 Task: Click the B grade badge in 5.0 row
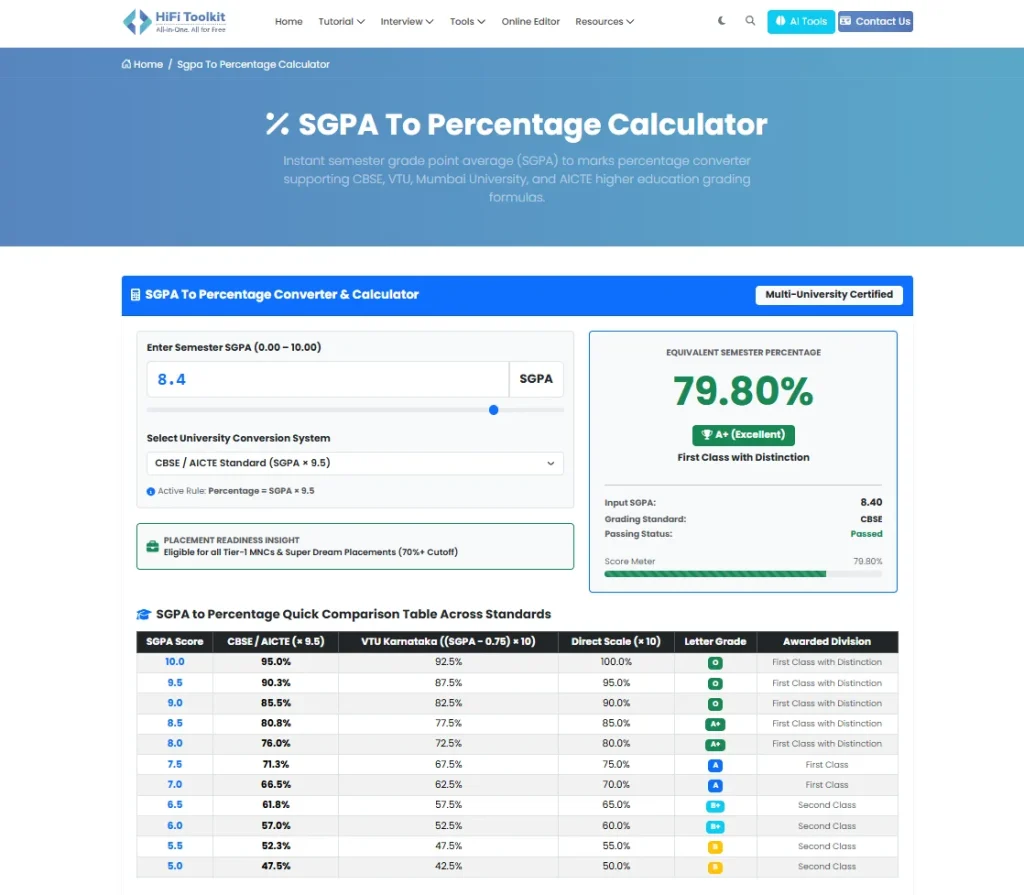click(715, 868)
